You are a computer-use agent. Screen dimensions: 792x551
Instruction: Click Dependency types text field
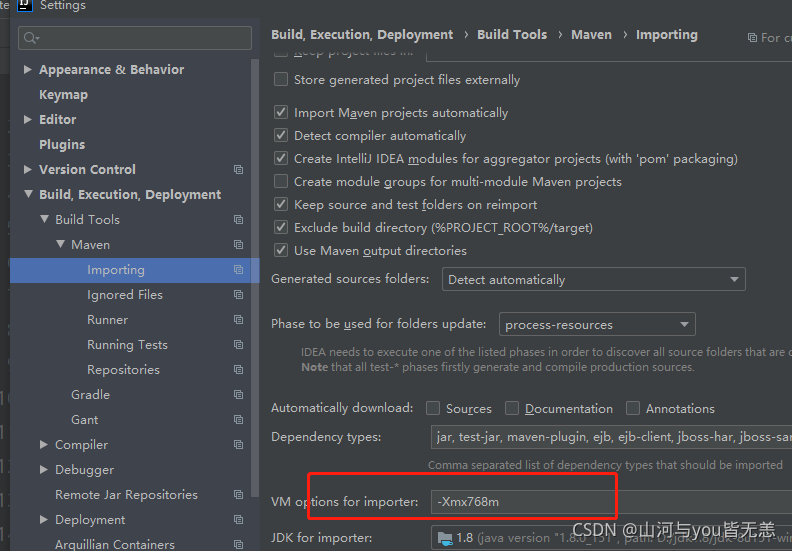tap(611, 436)
